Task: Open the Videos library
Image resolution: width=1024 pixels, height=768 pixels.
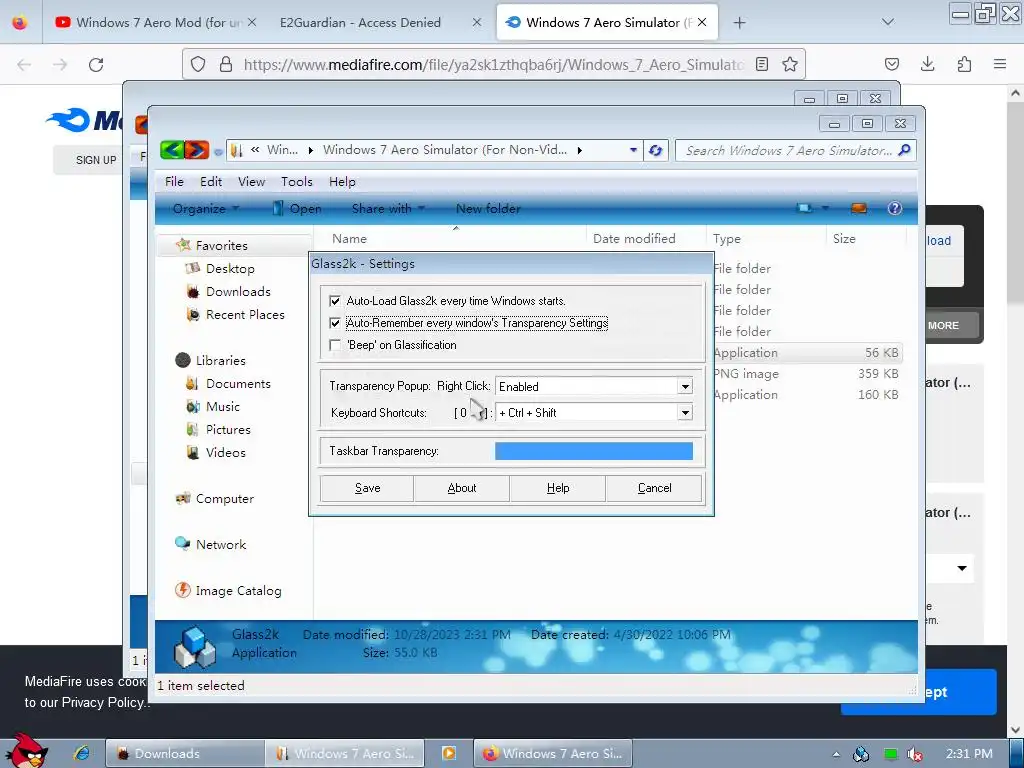Action: [225, 453]
